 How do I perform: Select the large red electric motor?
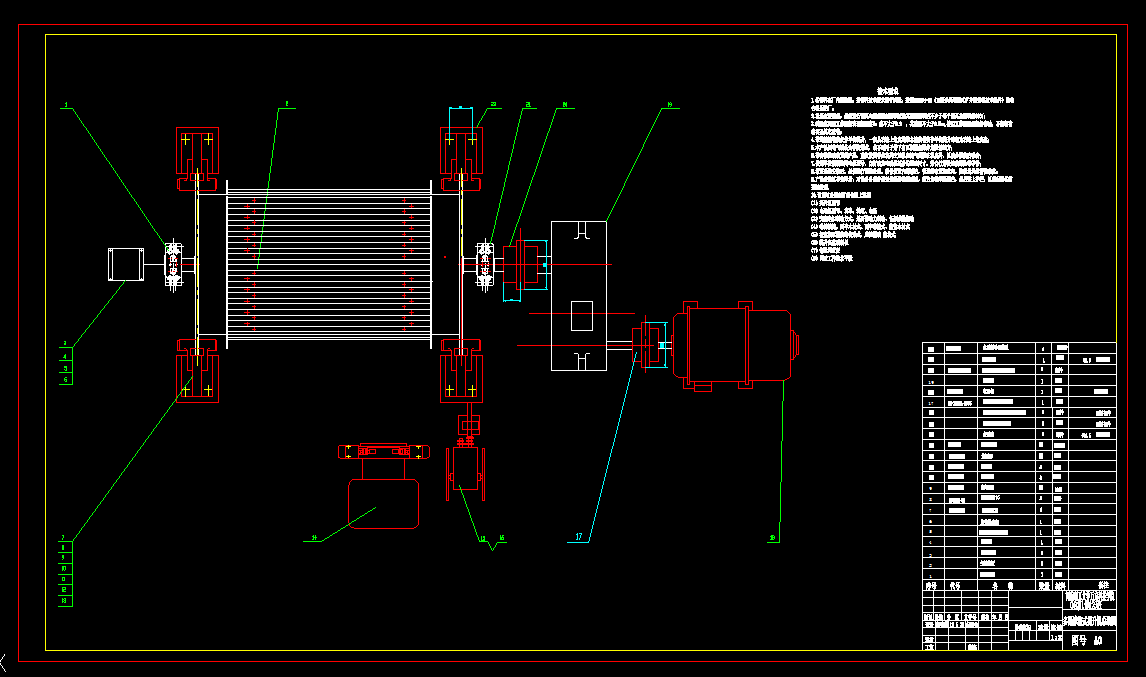point(736,345)
